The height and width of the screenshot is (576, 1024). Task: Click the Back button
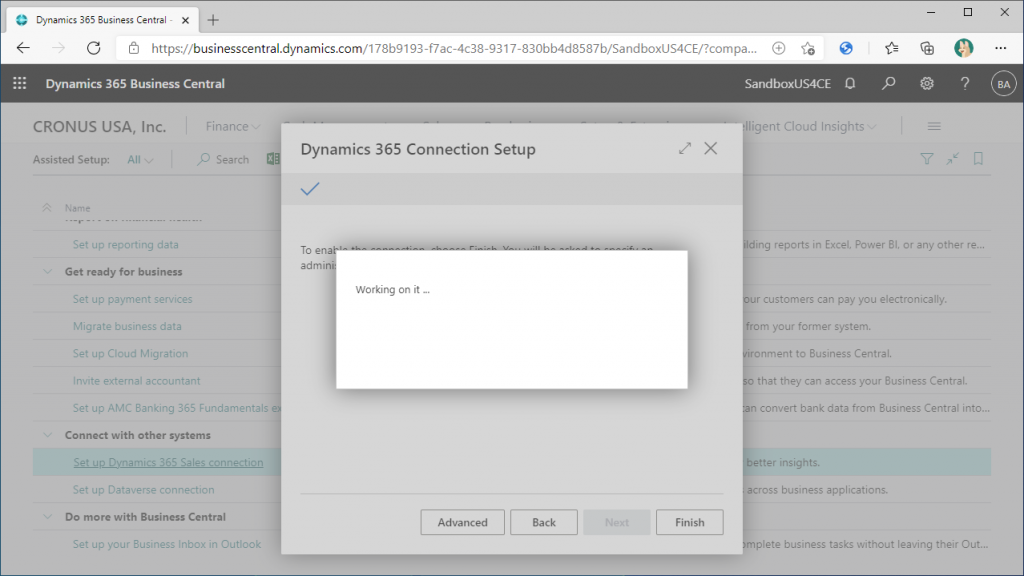pyautogui.click(x=544, y=522)
